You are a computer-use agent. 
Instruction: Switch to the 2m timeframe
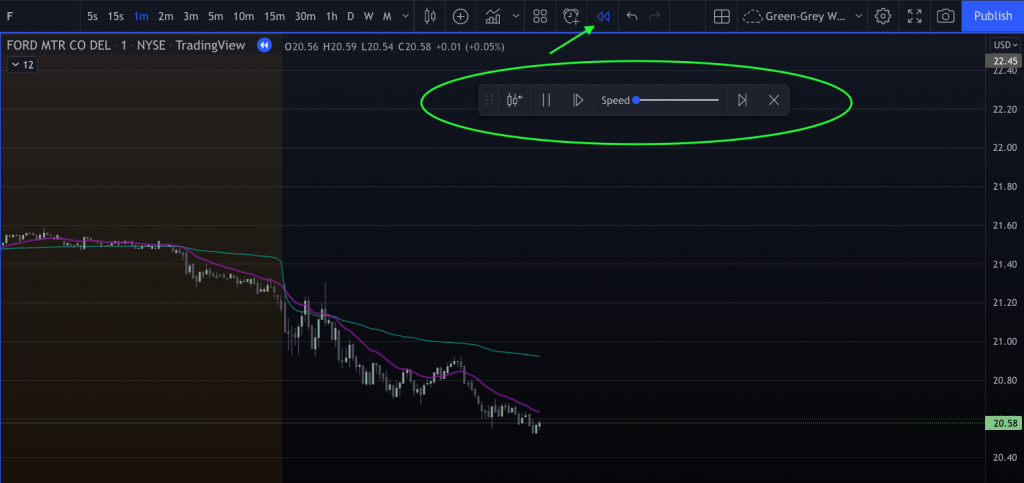click(x=166, y=16)
